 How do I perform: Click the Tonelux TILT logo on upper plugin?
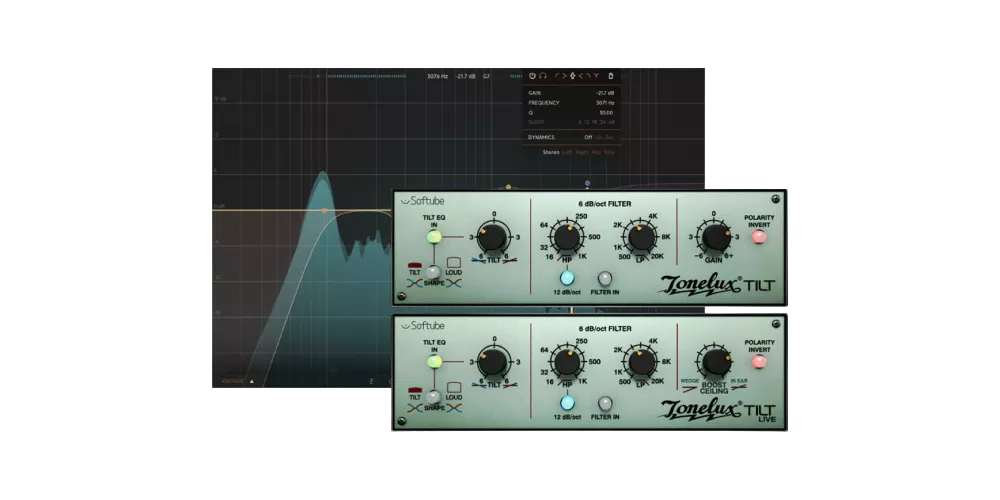coord(717,285)
